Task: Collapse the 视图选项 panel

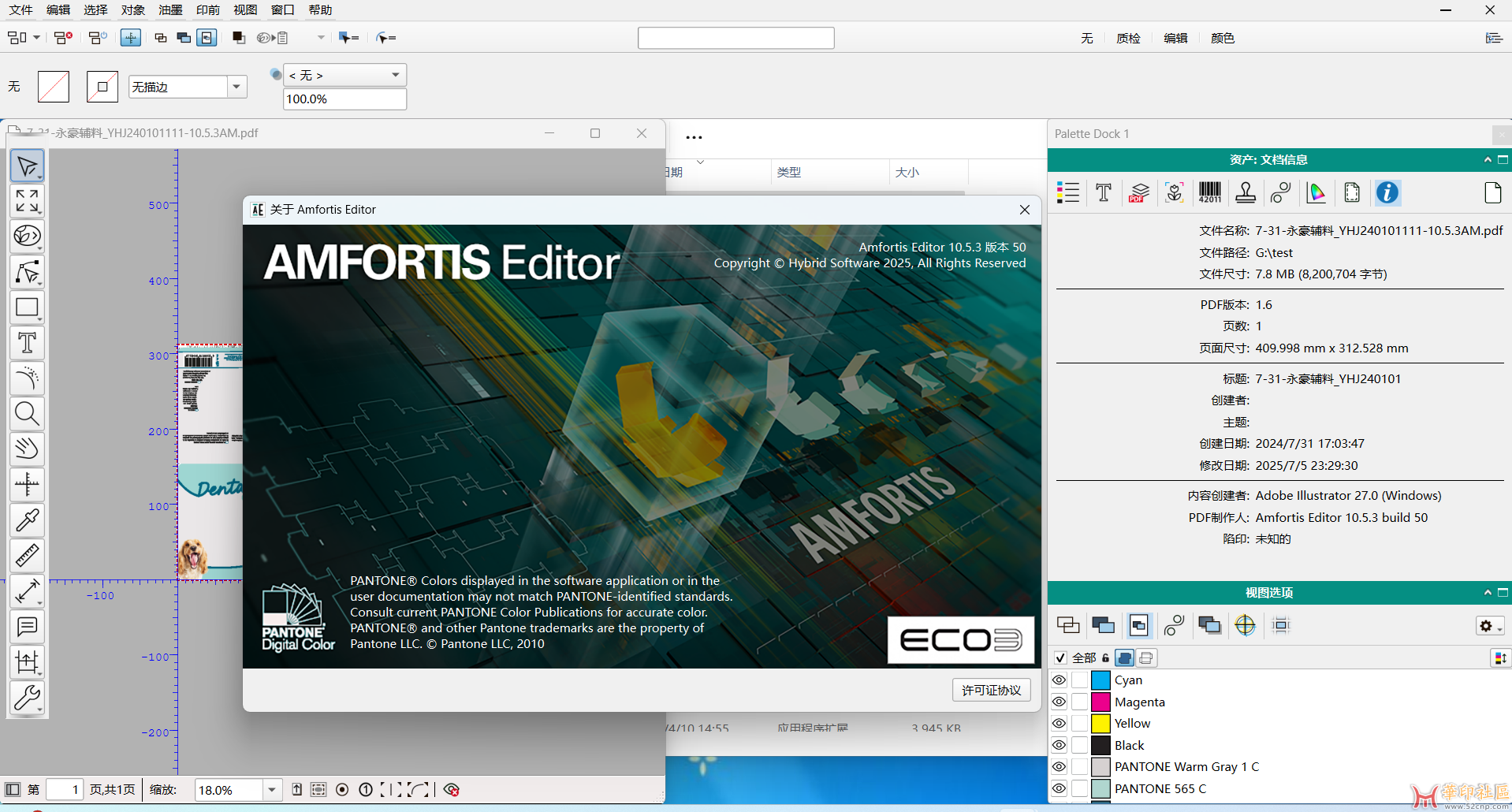Action: 1488,593
